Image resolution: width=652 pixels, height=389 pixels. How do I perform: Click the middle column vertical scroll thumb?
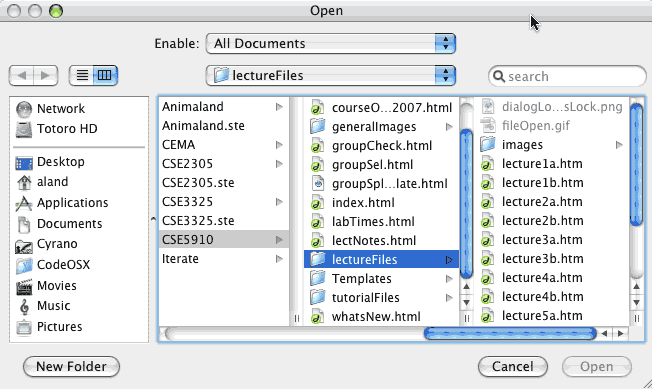(467, 204)
